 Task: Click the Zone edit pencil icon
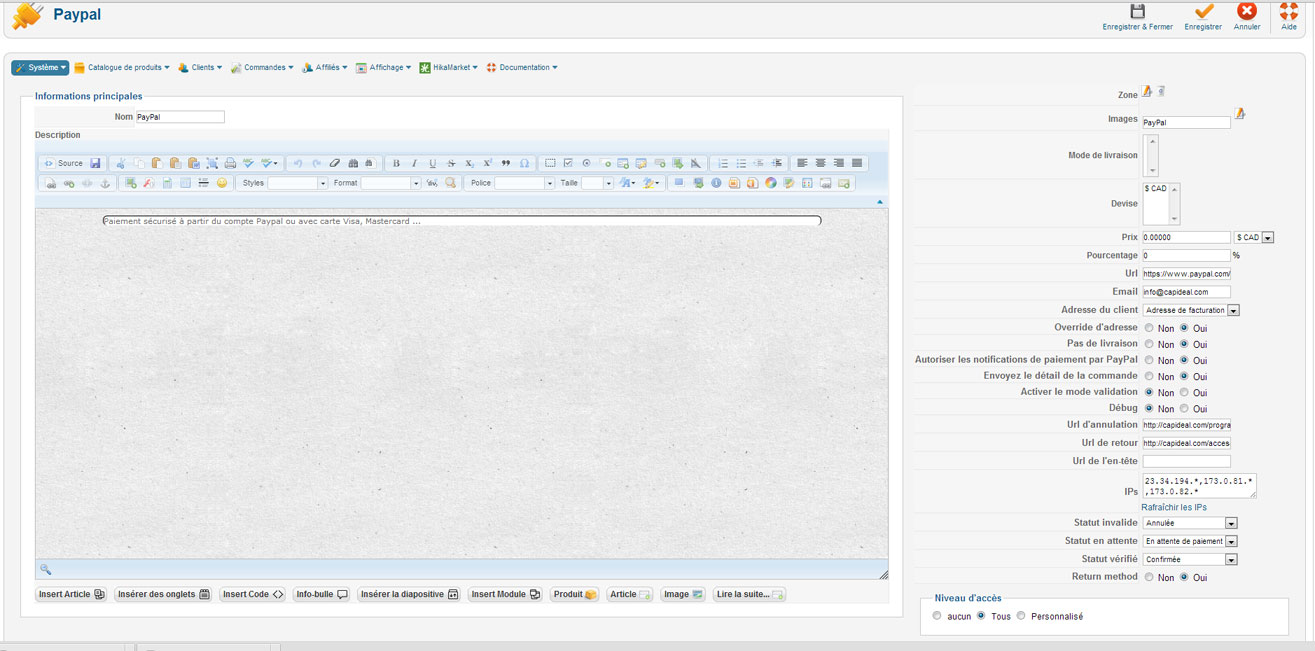tap(1148, 92)
